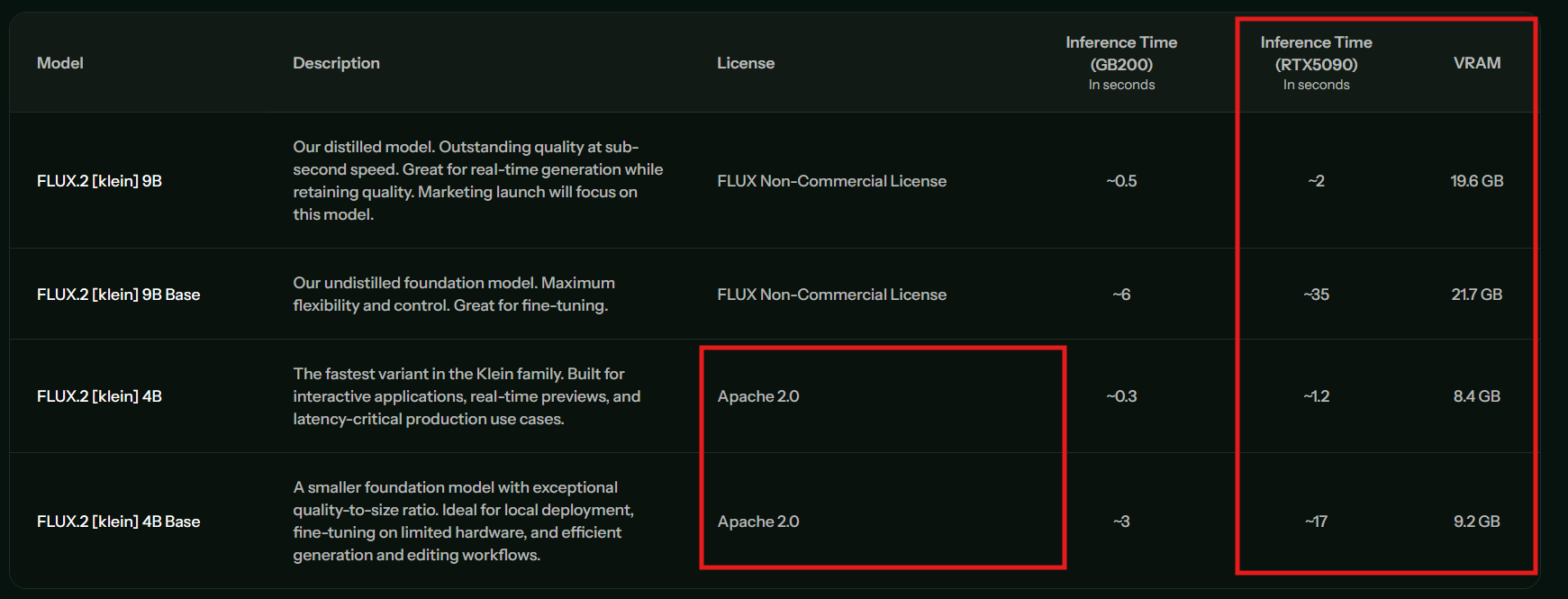Click the ~35 RTX5090 inference time value
This screenshot has height=599, width=1568.
[1316, 295]
